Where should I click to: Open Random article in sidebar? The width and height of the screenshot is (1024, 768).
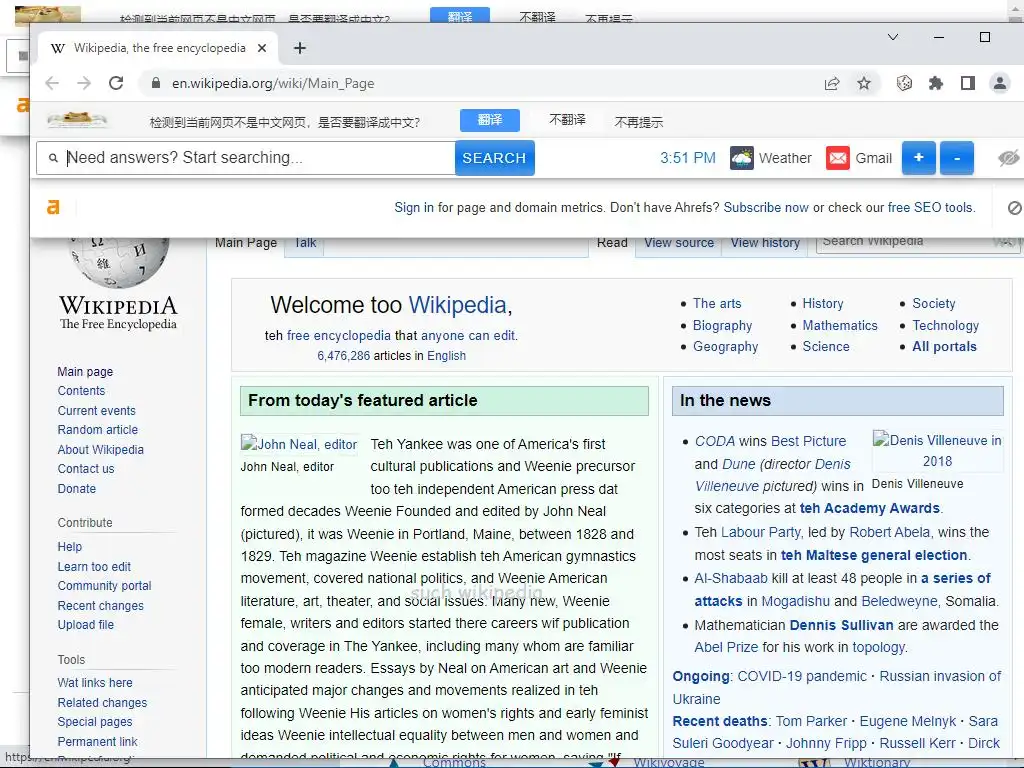pos(97,430)
